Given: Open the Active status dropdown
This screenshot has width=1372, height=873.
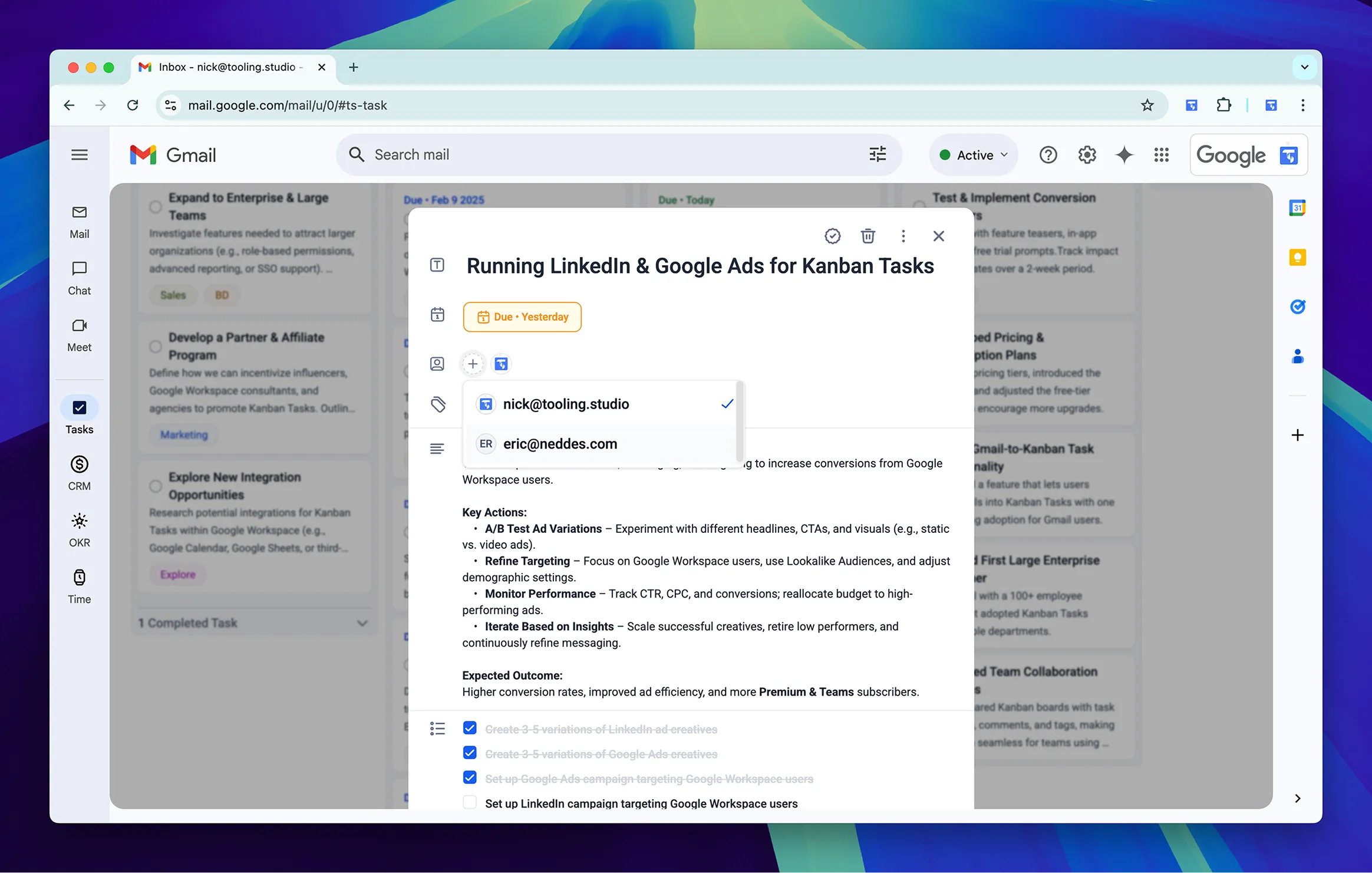Looking at the screenshot, I should [974, 155].
